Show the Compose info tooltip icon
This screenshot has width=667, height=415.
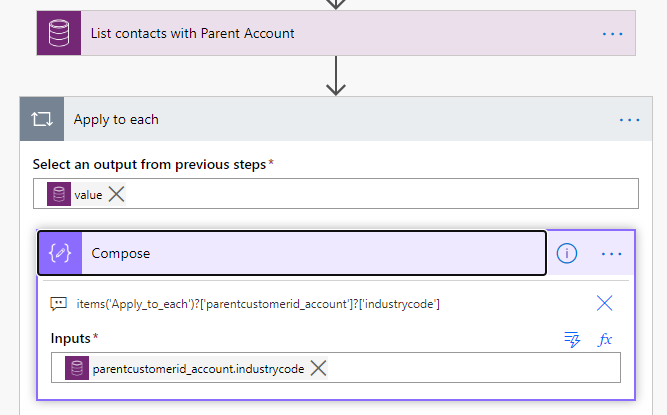[x=567, y=254]
